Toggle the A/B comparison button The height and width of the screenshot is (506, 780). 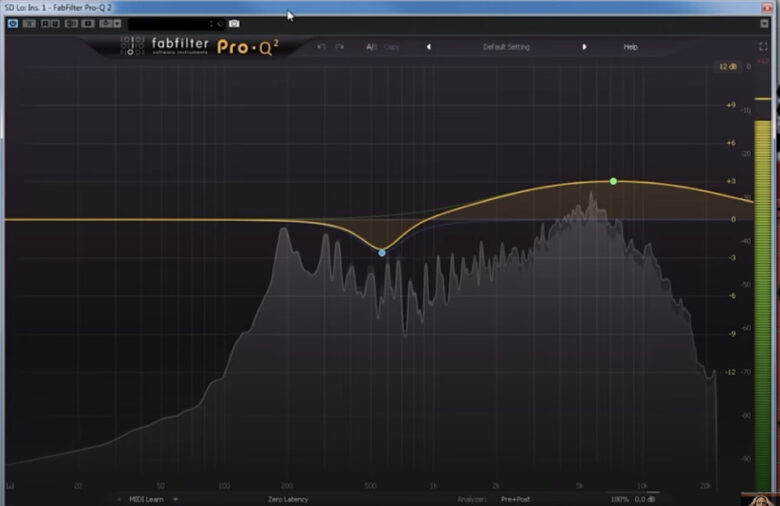click(x=371, y=47)
